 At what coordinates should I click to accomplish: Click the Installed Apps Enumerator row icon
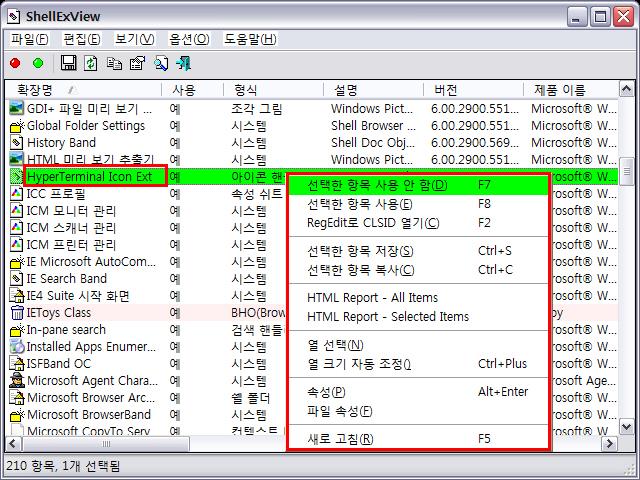[x=16, y=347]
